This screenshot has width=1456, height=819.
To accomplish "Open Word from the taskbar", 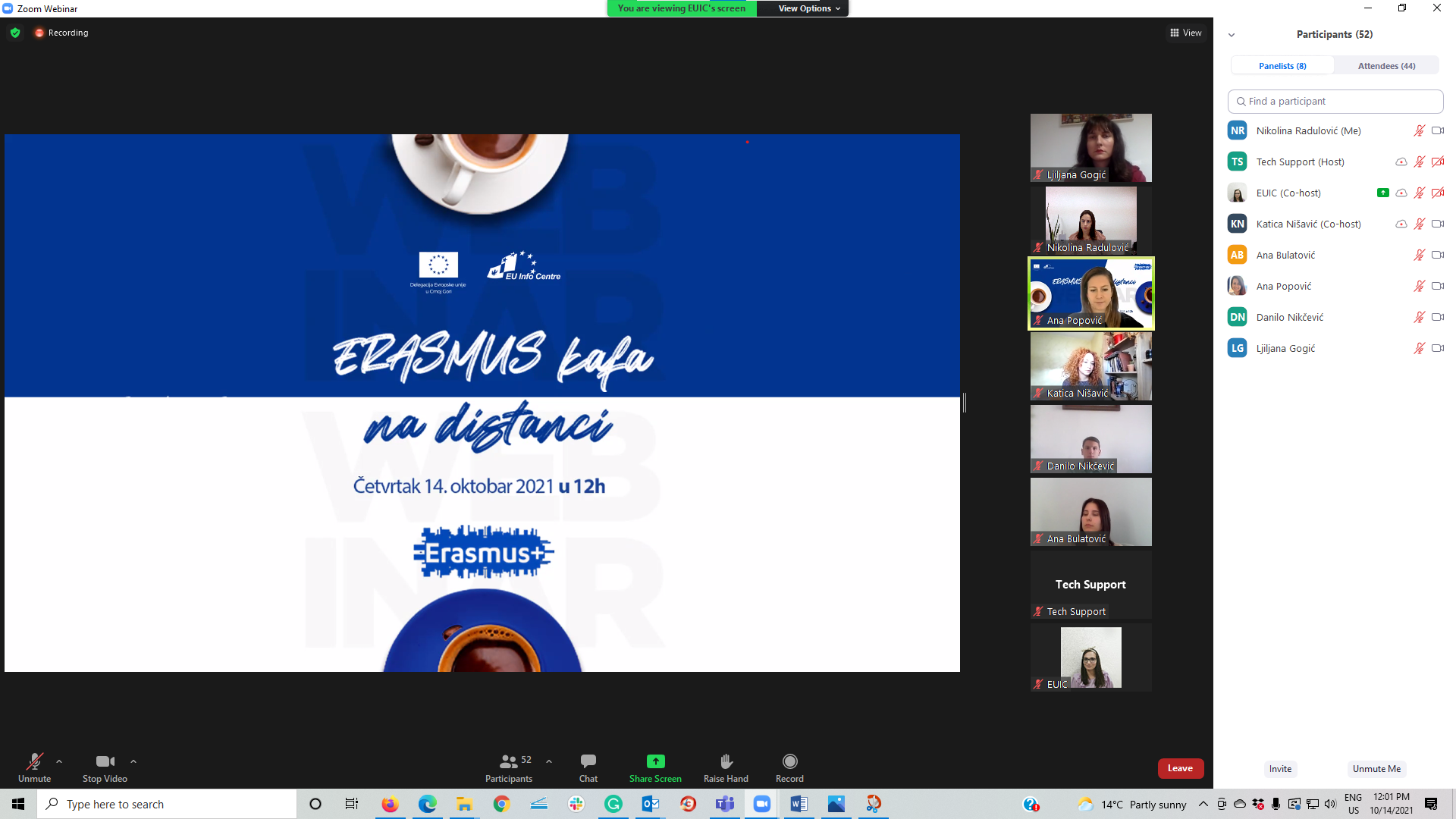I will pos(799,804).
